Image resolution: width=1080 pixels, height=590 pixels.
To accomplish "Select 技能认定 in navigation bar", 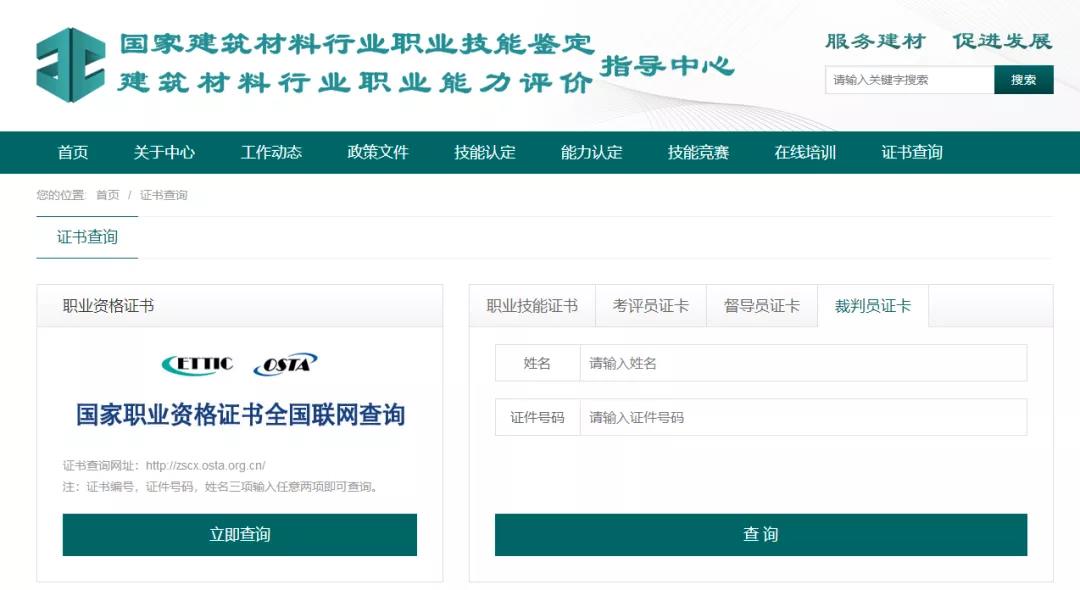I will (x=485, y=153).
